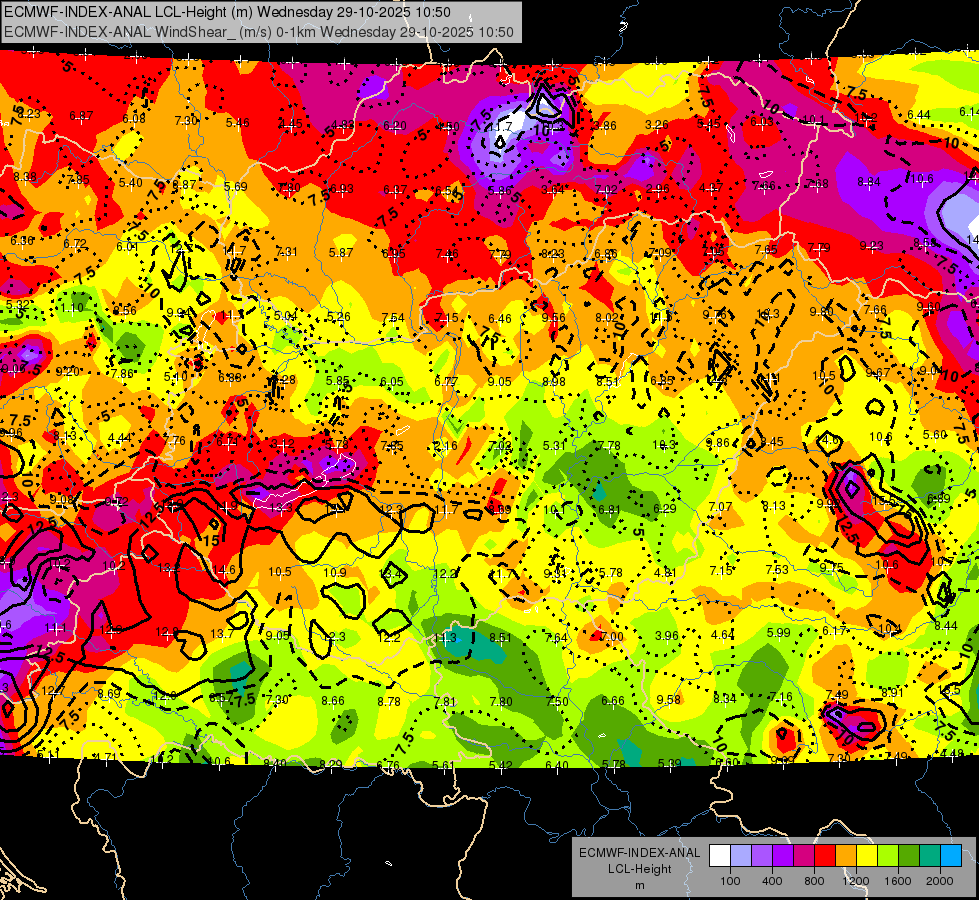Click the grid value 8.84
Image resolution: width=979 pixels, height=900 pixels.
pyautogui.click(x=868, y=182)
